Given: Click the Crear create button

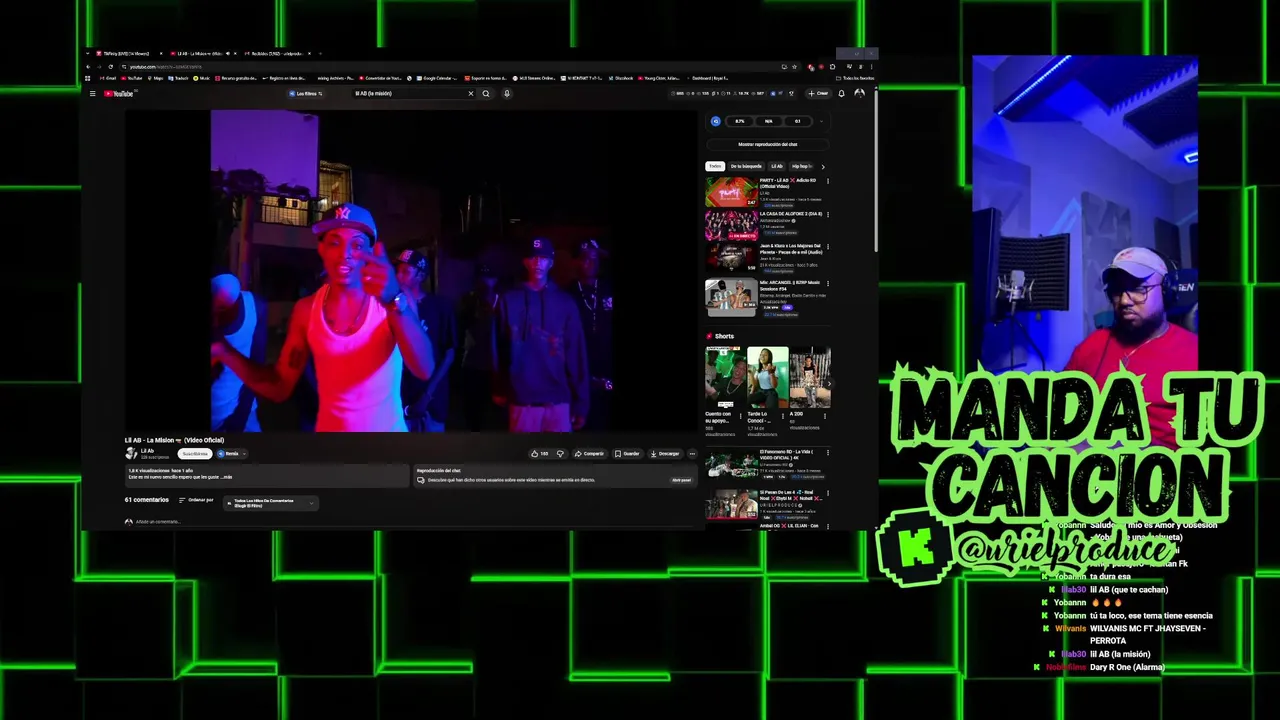Looking at the screenshot, I should [x=819, y=94].
